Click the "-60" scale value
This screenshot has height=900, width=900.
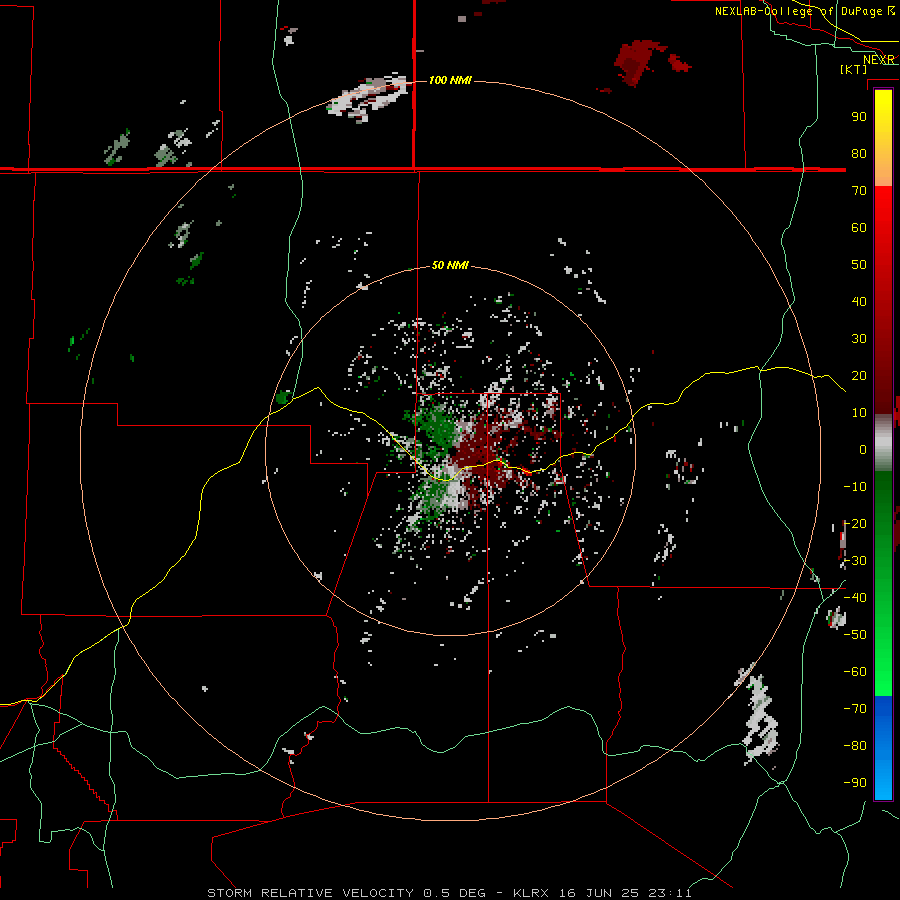tap(855, 672)
